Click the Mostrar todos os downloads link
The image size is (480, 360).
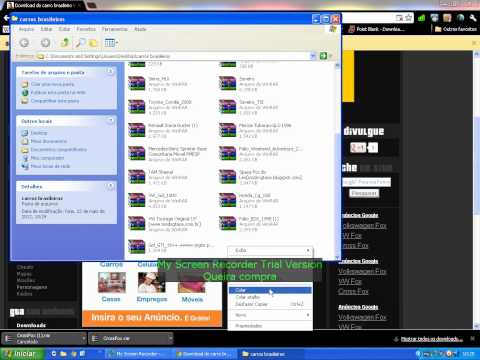click(431, 339)
